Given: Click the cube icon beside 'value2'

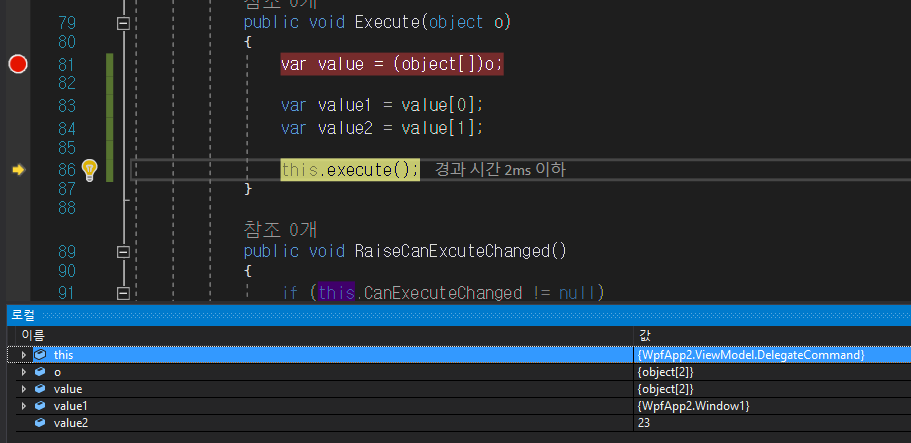Looking at the screenshot, I should pyautogui.click(x=40, y=423).
